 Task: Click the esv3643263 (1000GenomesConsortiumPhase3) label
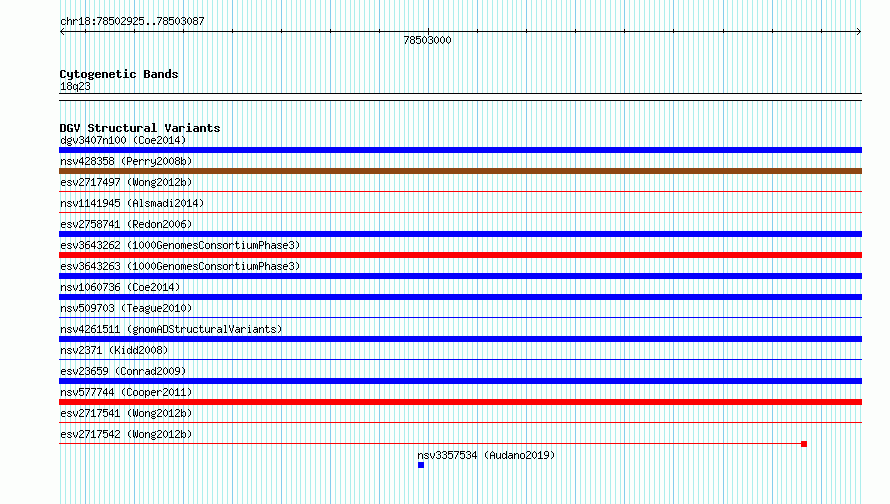tap(180, 266)
